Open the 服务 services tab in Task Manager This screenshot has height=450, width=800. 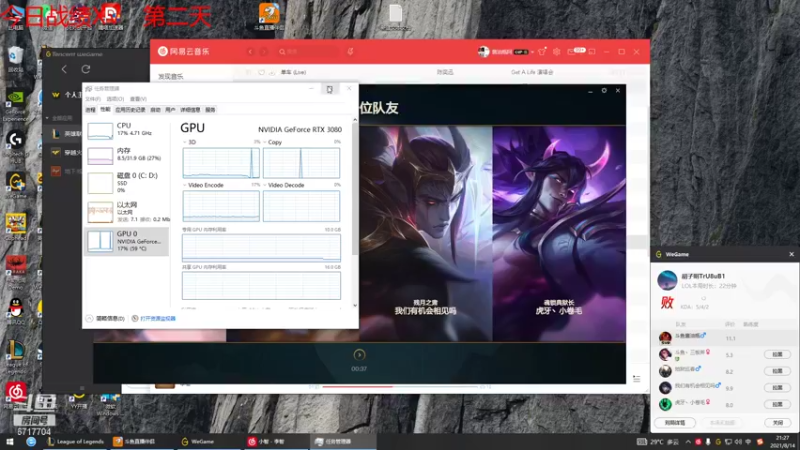(x=210, y=110)
